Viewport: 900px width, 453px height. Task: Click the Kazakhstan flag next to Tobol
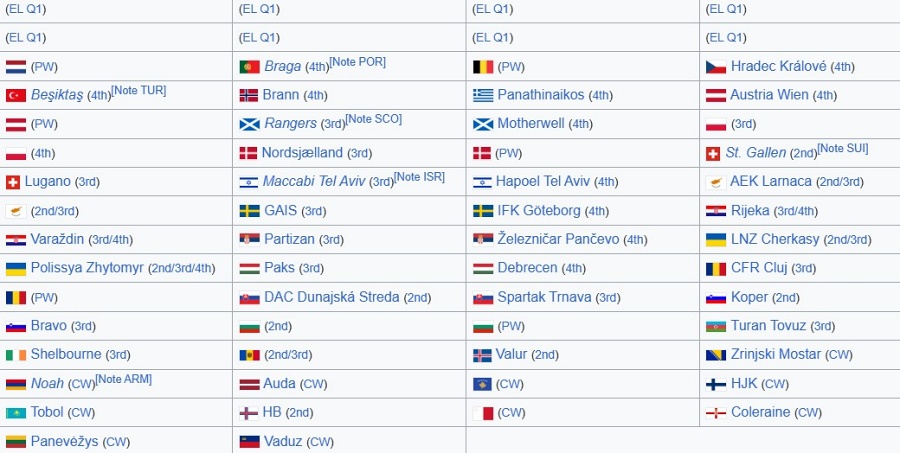point(16,413)
